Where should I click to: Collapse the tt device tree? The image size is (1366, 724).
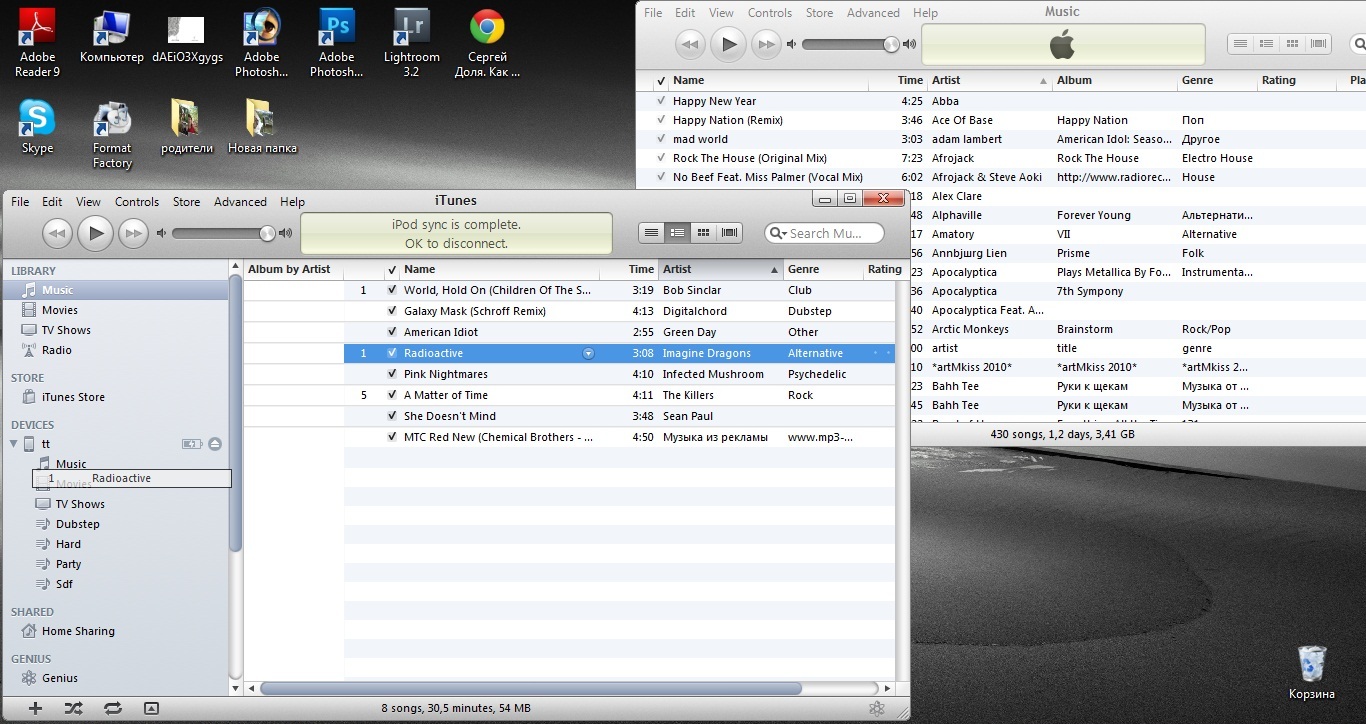coord(14,444)
